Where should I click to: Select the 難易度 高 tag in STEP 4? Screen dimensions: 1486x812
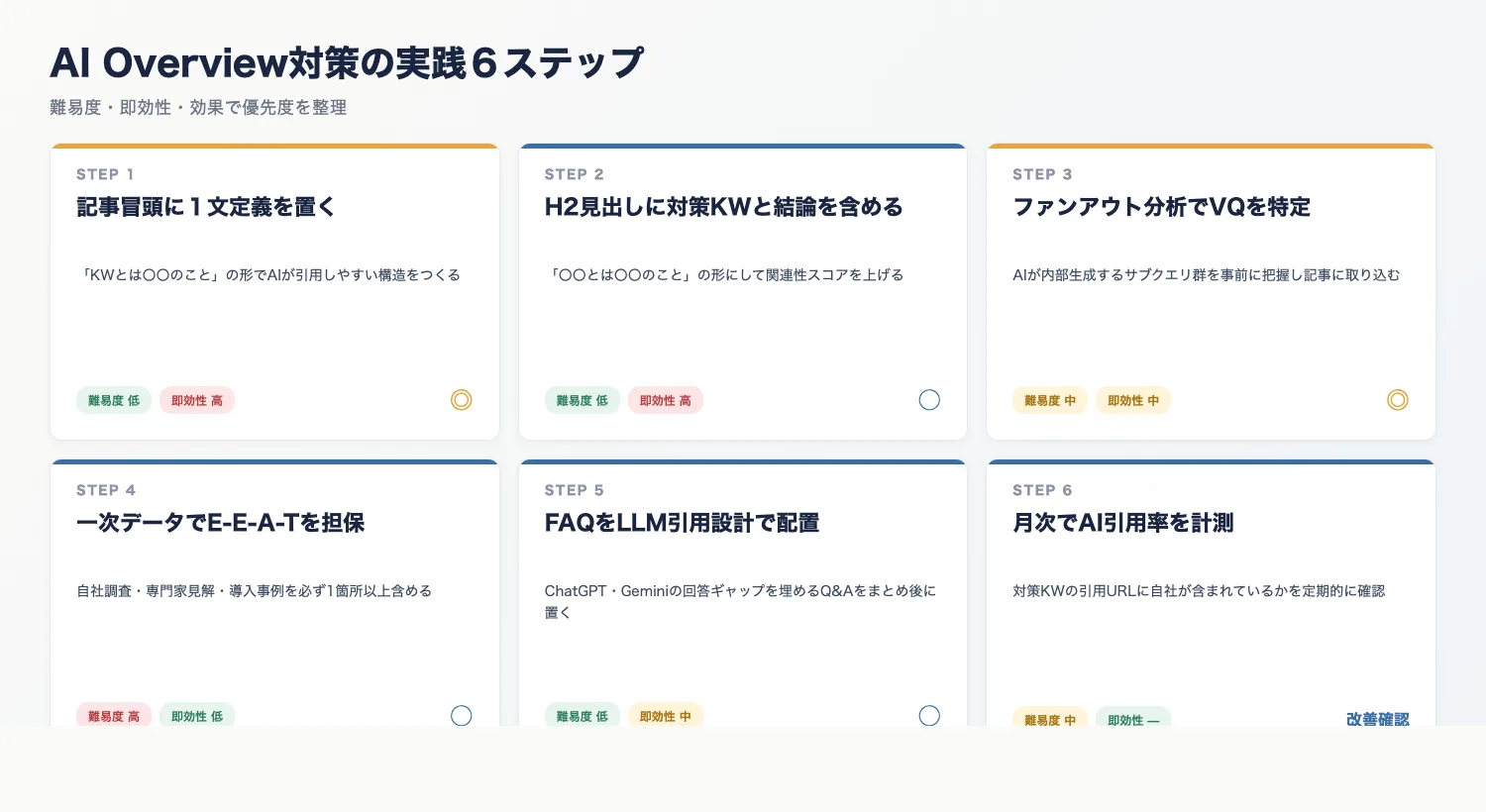[x=114, y=715]
